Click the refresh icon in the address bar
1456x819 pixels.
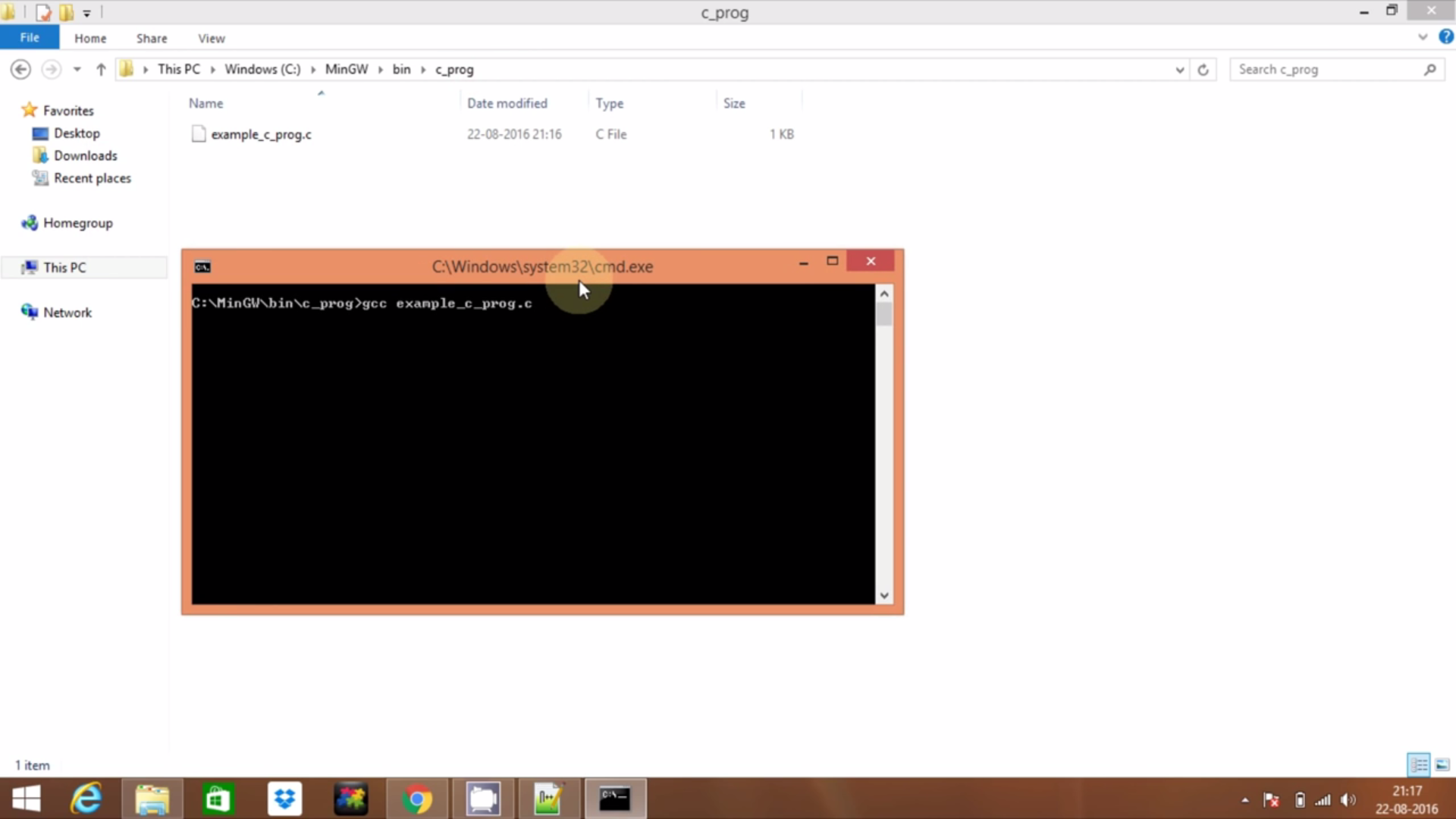(x=1203, y=69)
